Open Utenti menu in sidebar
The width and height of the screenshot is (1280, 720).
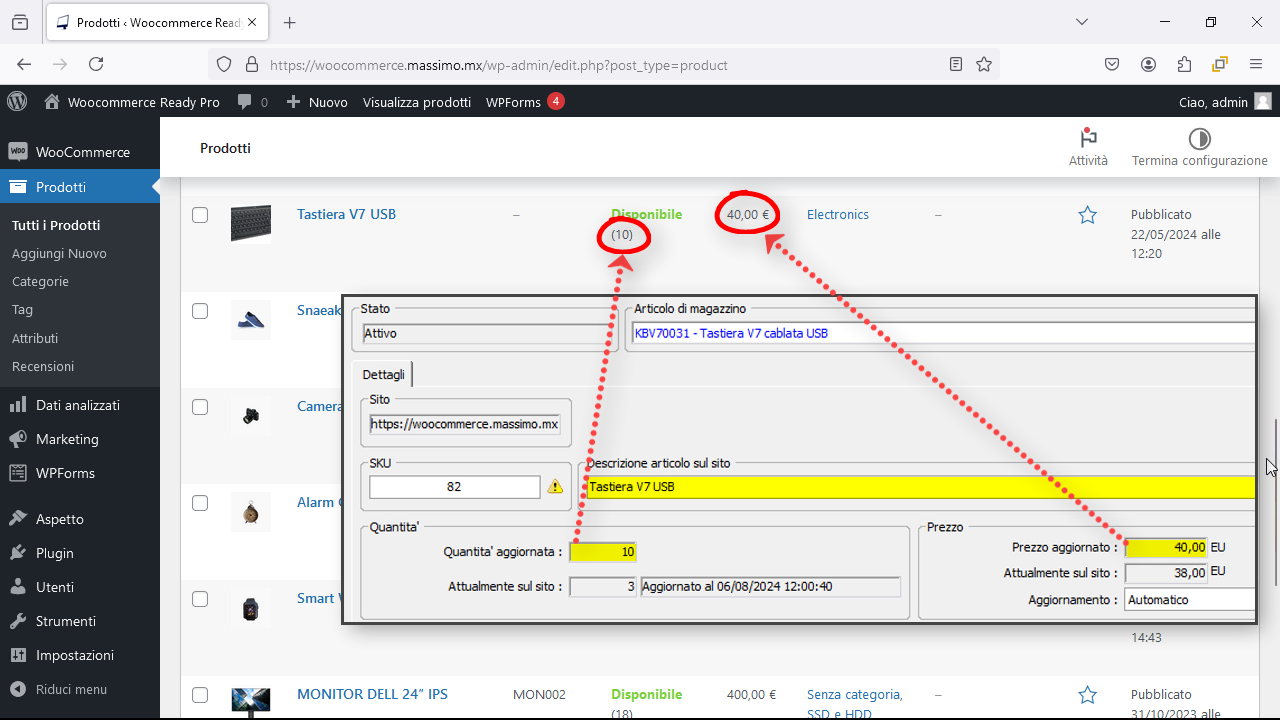tap(80, 587)
